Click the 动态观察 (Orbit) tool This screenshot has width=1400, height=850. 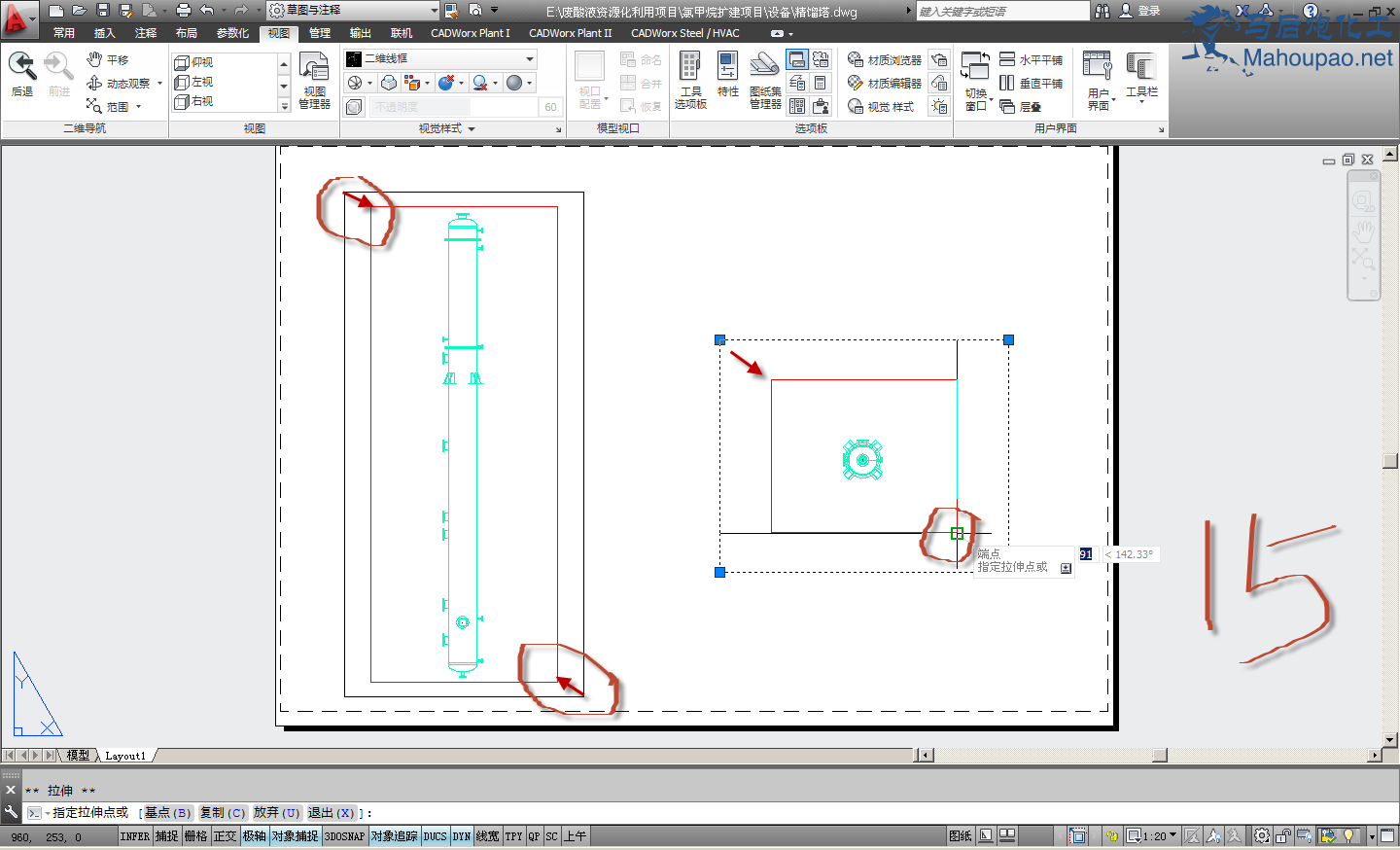tap(119, 84)
